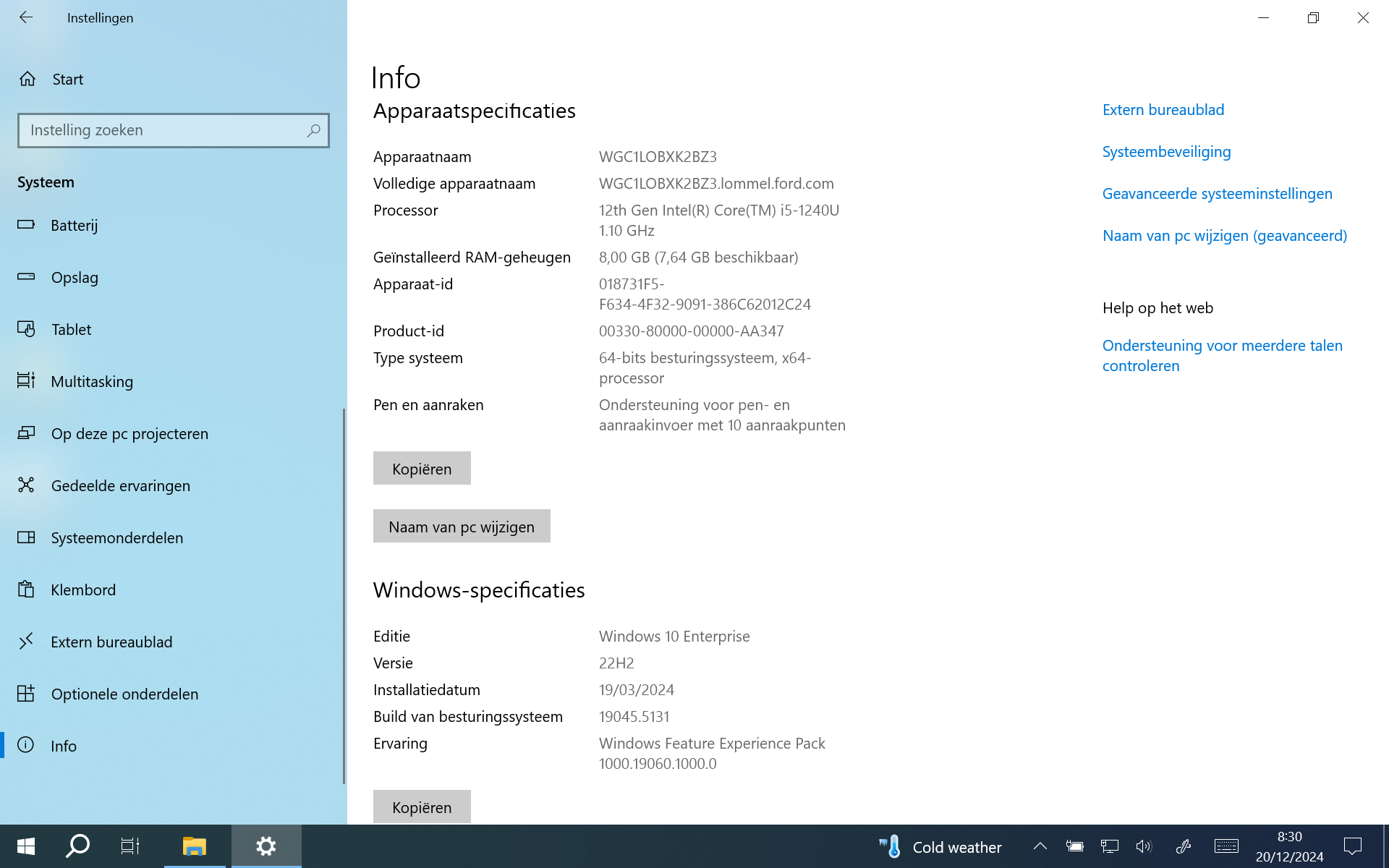
Task: Select the Multitasking menu label
Action: 92,382
